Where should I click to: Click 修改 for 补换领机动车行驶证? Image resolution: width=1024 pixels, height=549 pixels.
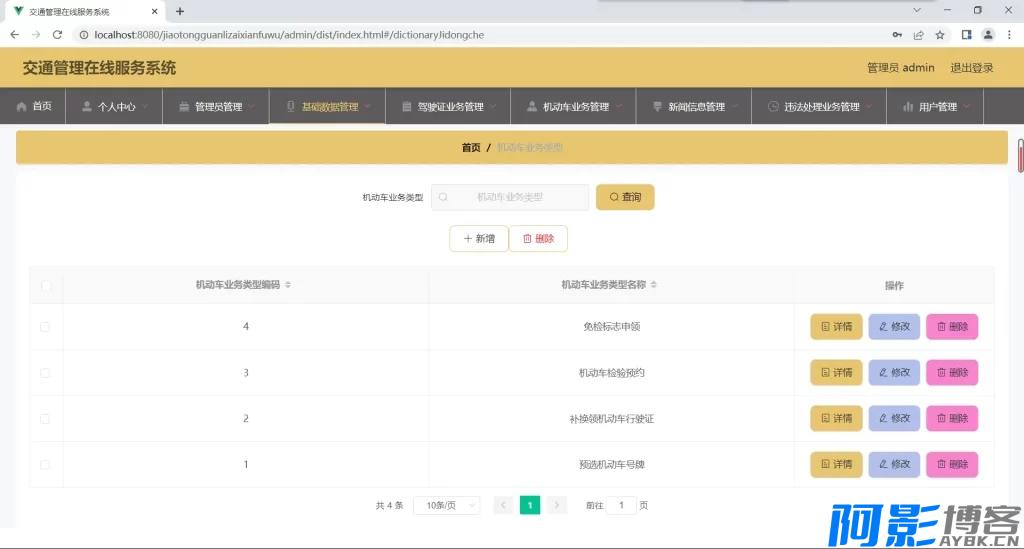894,418
